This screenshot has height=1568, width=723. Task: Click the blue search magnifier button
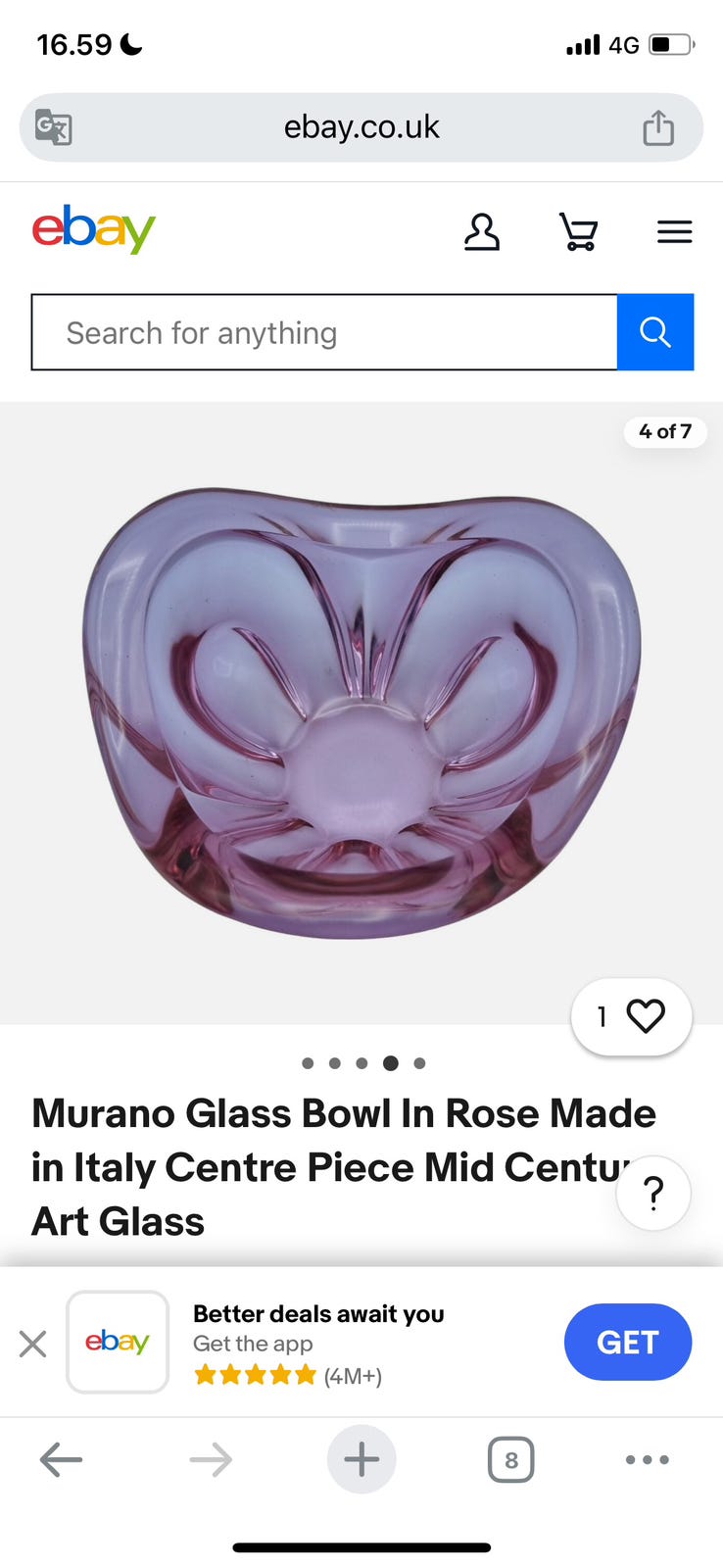point(655,332)
